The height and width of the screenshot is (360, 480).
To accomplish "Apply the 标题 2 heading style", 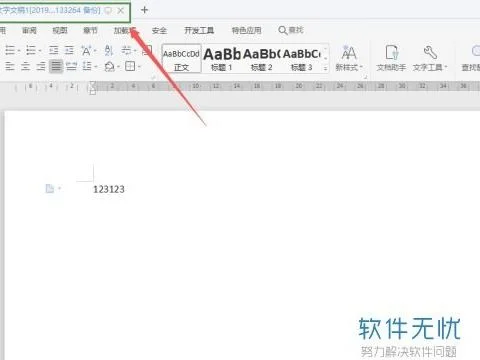I will coord(262,59).
